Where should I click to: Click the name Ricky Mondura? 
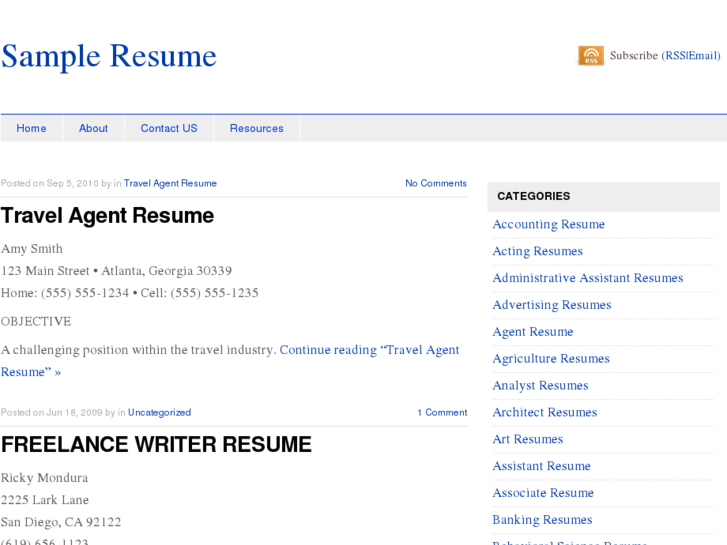click(45, 478)
